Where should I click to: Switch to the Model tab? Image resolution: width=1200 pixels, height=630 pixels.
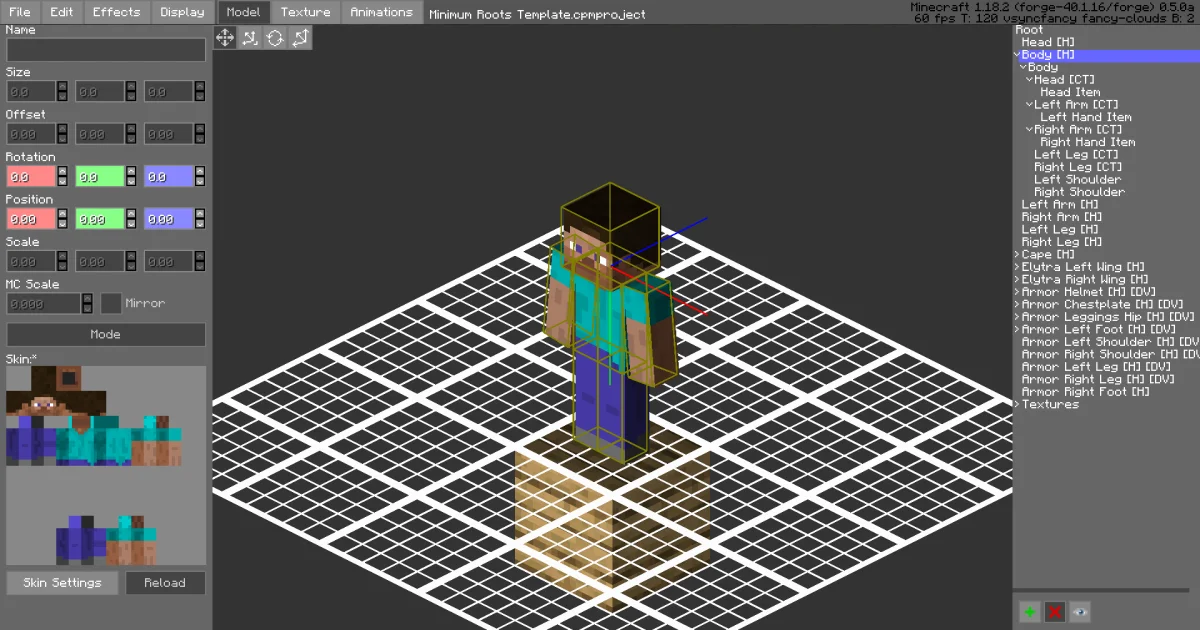pos(243,12)
